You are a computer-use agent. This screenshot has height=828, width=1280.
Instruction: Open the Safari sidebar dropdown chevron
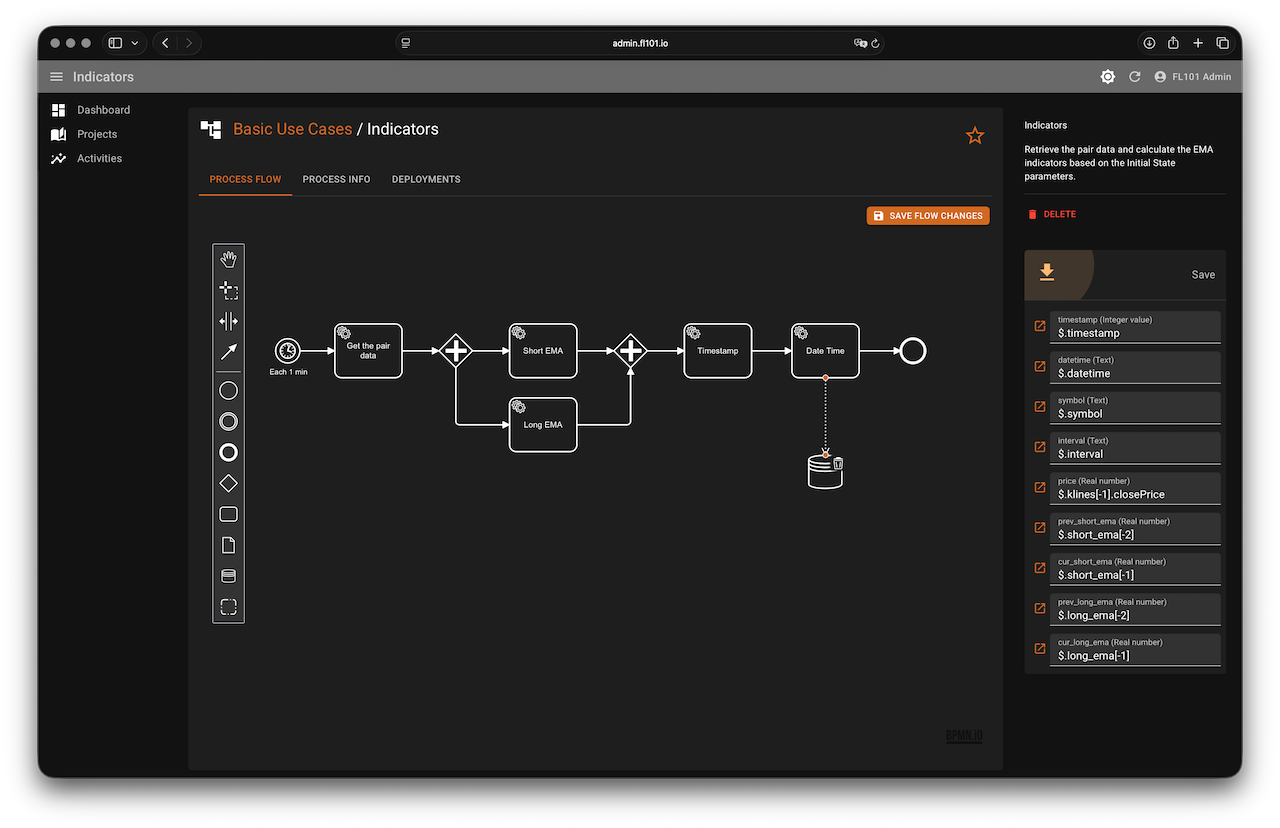point(135,43)
